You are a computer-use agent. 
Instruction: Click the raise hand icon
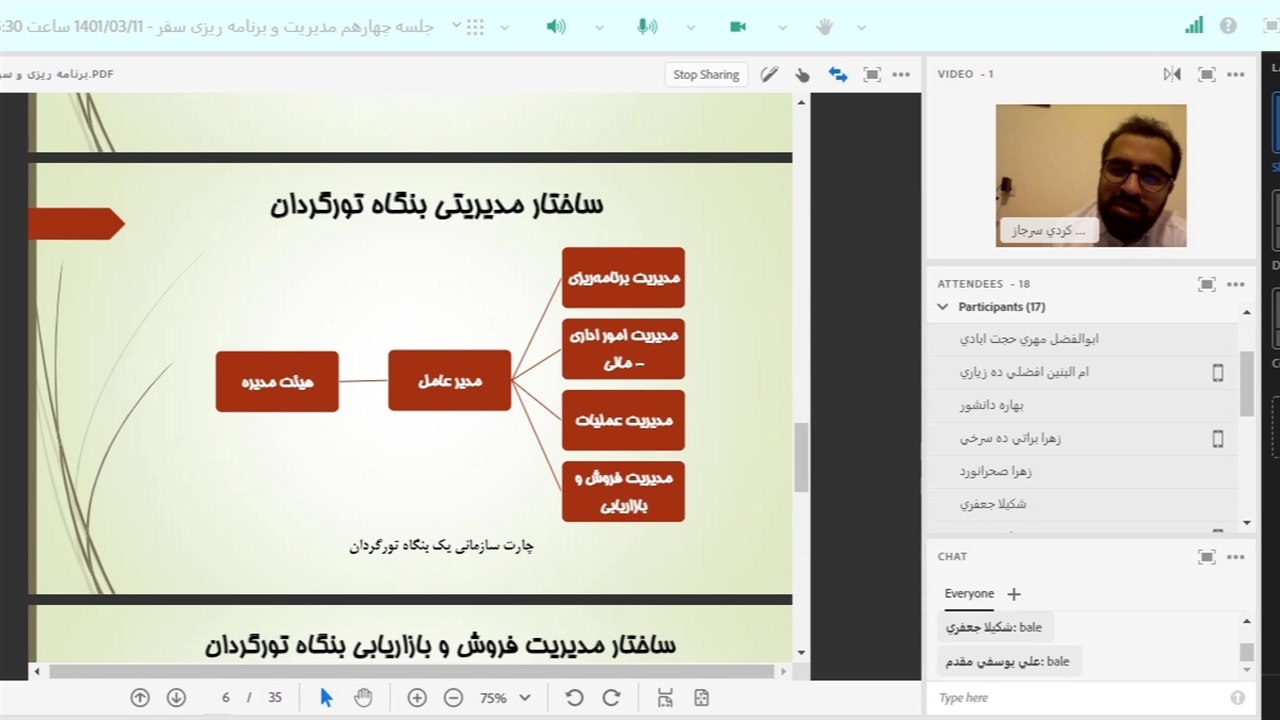(824, 27)
